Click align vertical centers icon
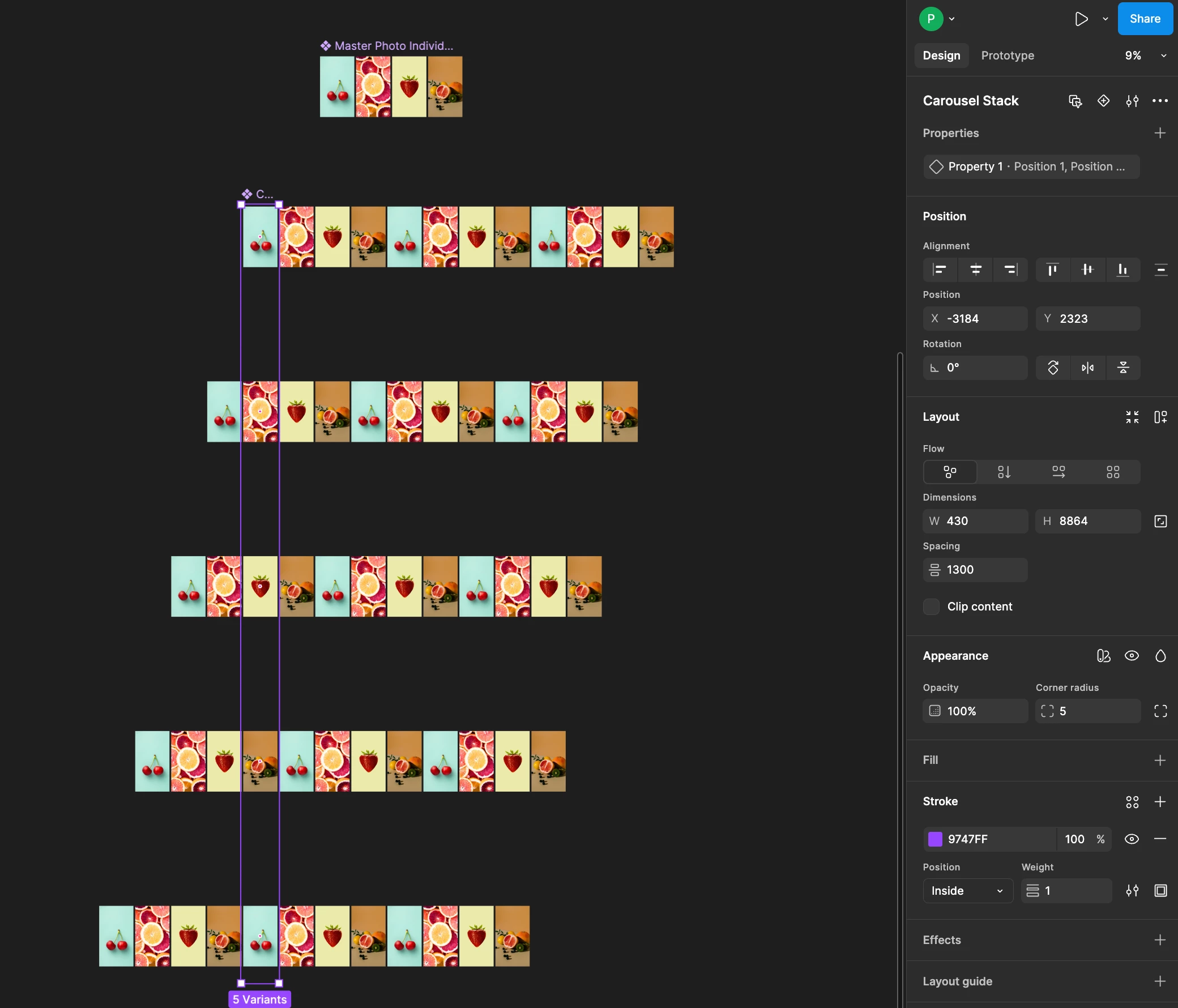 click(1087, 270)
